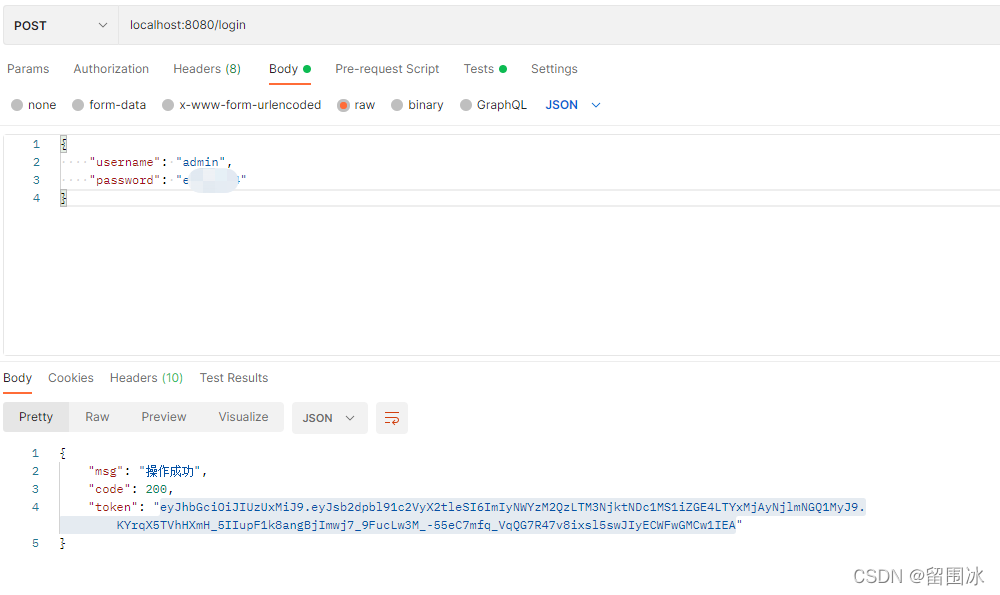
Task: Open the POST method dropdown
Action: 61,26
